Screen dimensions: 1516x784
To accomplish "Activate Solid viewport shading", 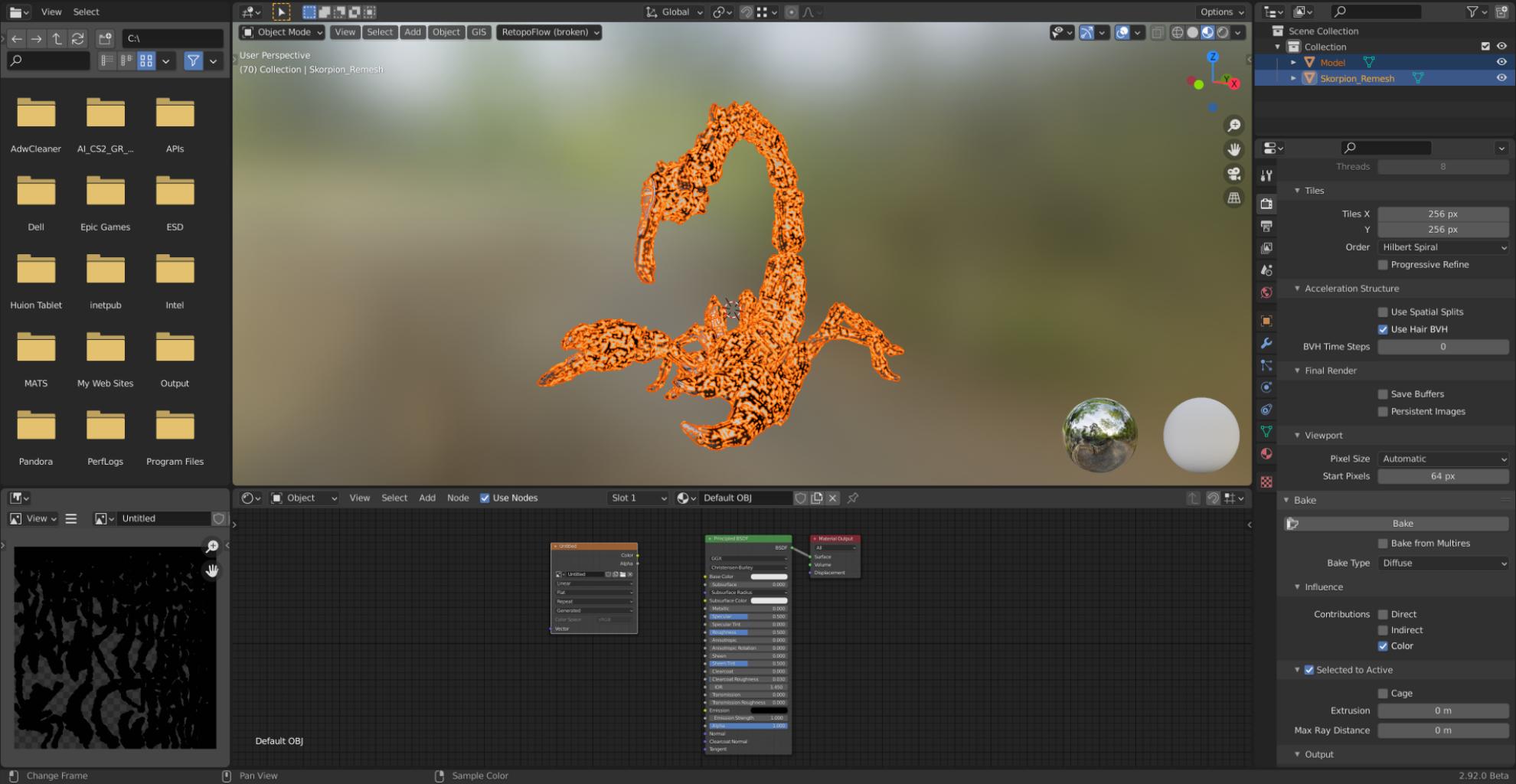I will tap(1193, 32).
